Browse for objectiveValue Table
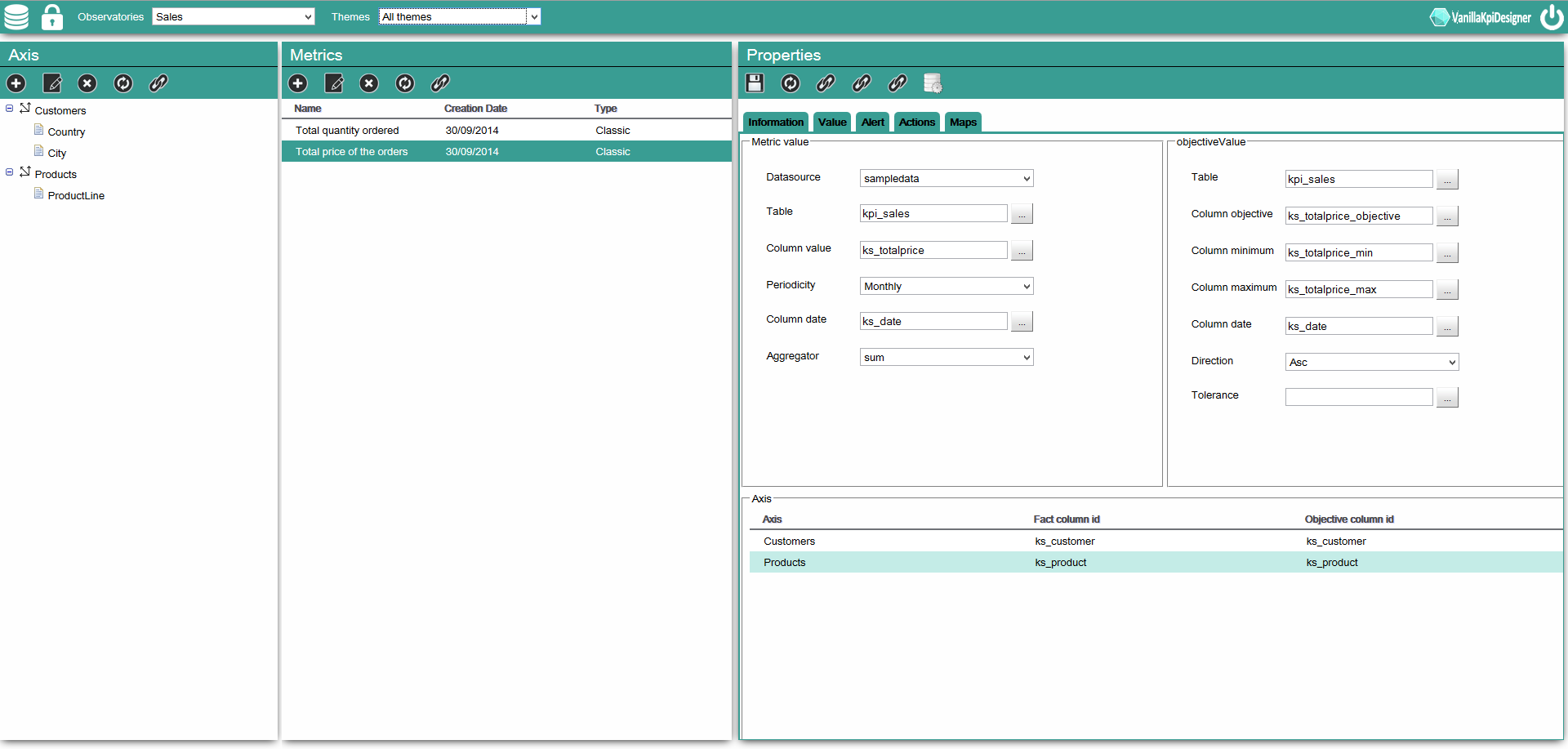 [x=1447, y=180]
